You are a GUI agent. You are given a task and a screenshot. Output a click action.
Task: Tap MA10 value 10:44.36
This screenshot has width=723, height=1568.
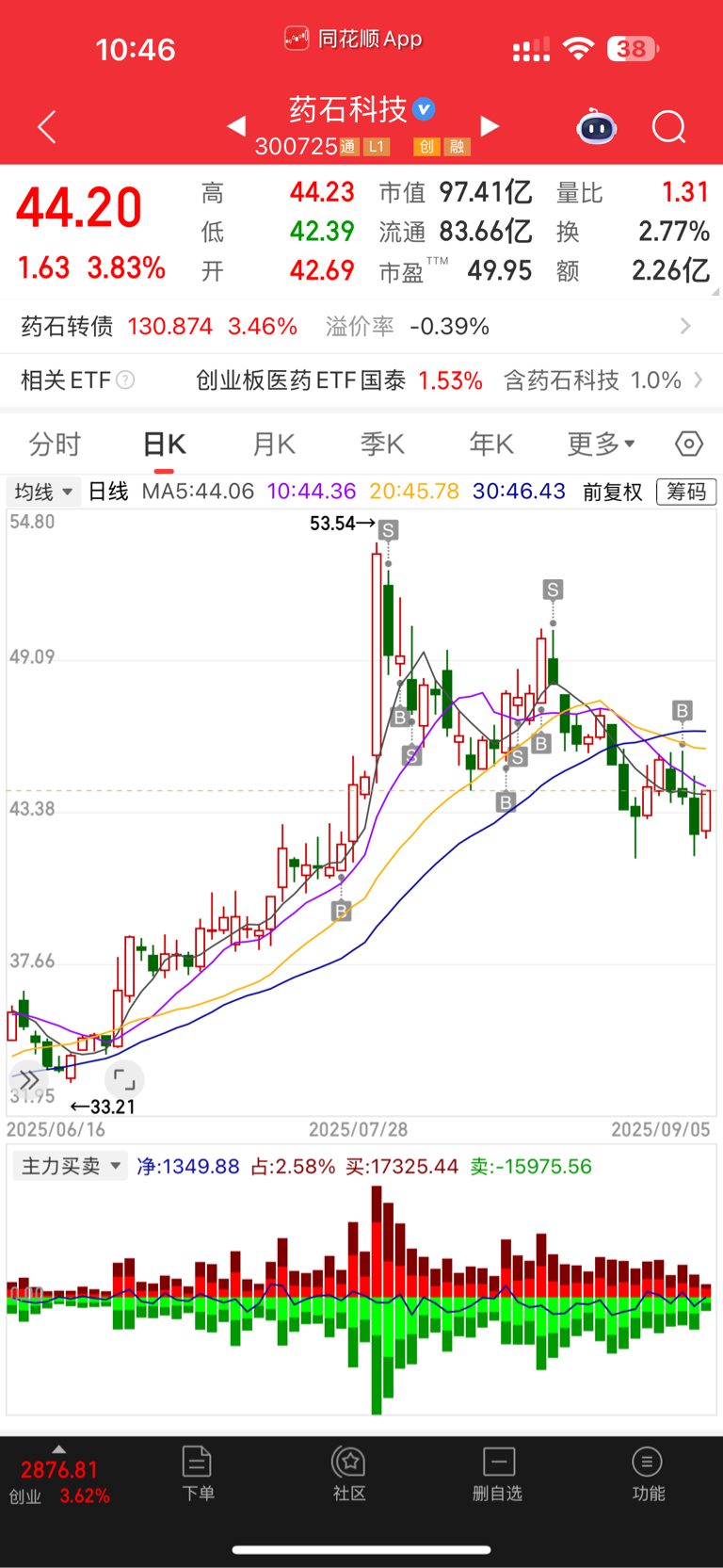312,492
